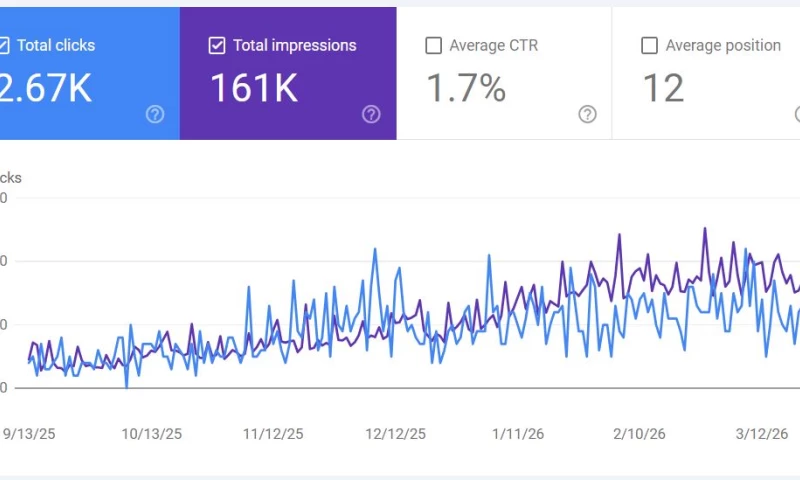Open help icon on Total impressions card
Image resolution: width=800 pixels, height=480 pixels.
click(x=371, y=114)
